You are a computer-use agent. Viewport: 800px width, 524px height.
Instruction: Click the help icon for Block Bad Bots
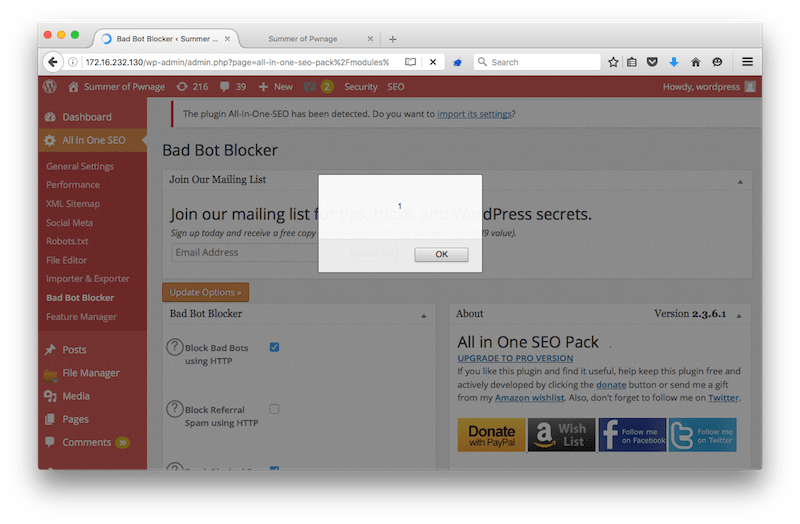click(x=174, y=347)
